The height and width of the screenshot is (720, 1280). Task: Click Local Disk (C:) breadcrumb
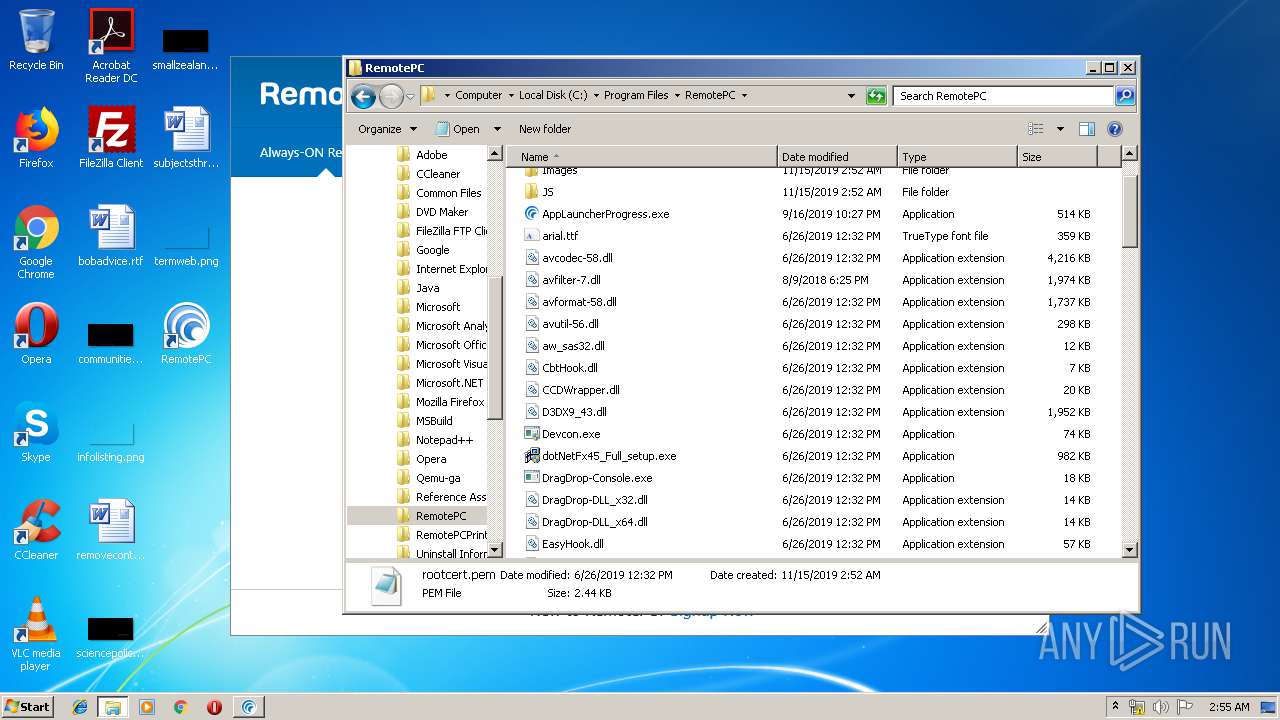(x=553, y=96)
